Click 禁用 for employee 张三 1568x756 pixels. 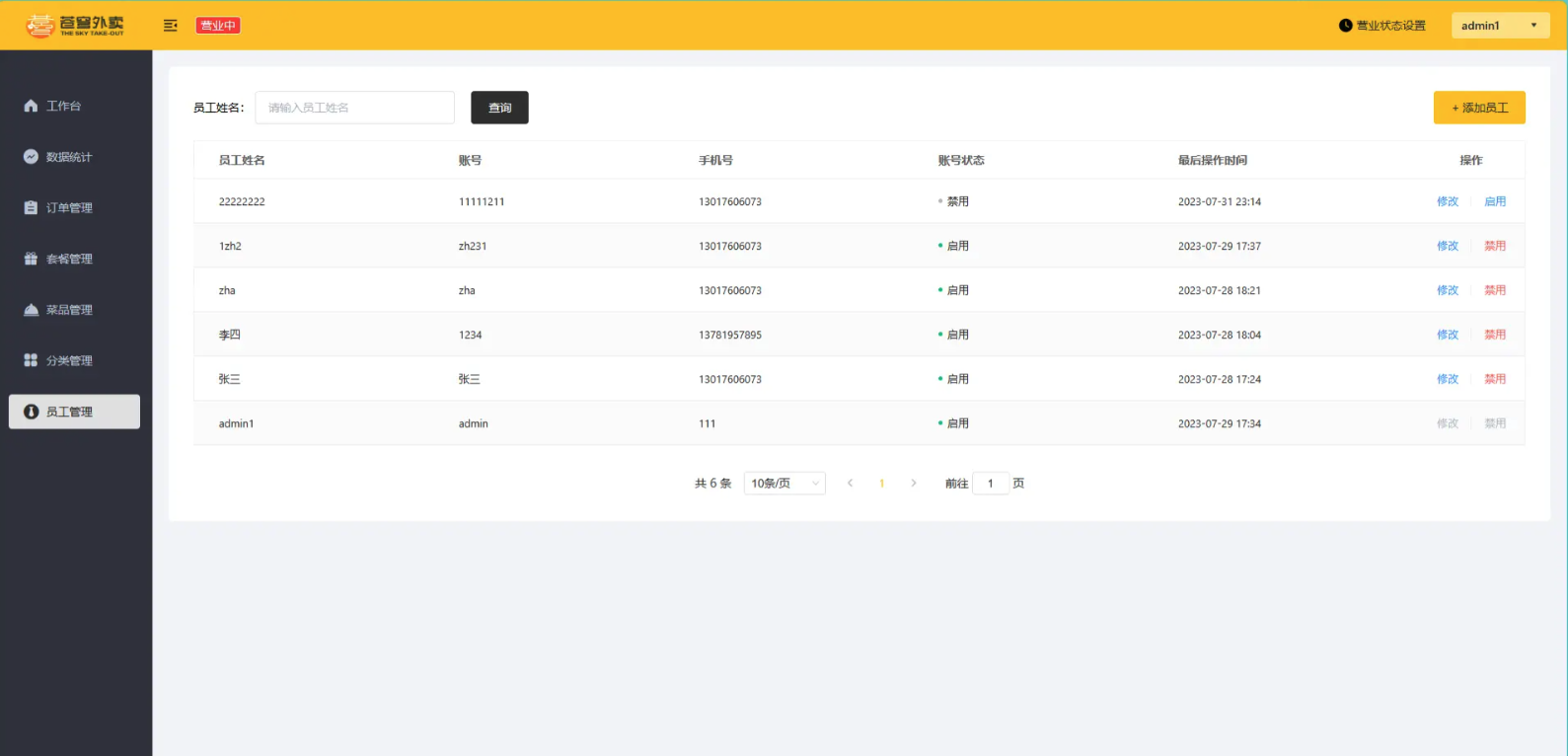(x=1495, y=379)
